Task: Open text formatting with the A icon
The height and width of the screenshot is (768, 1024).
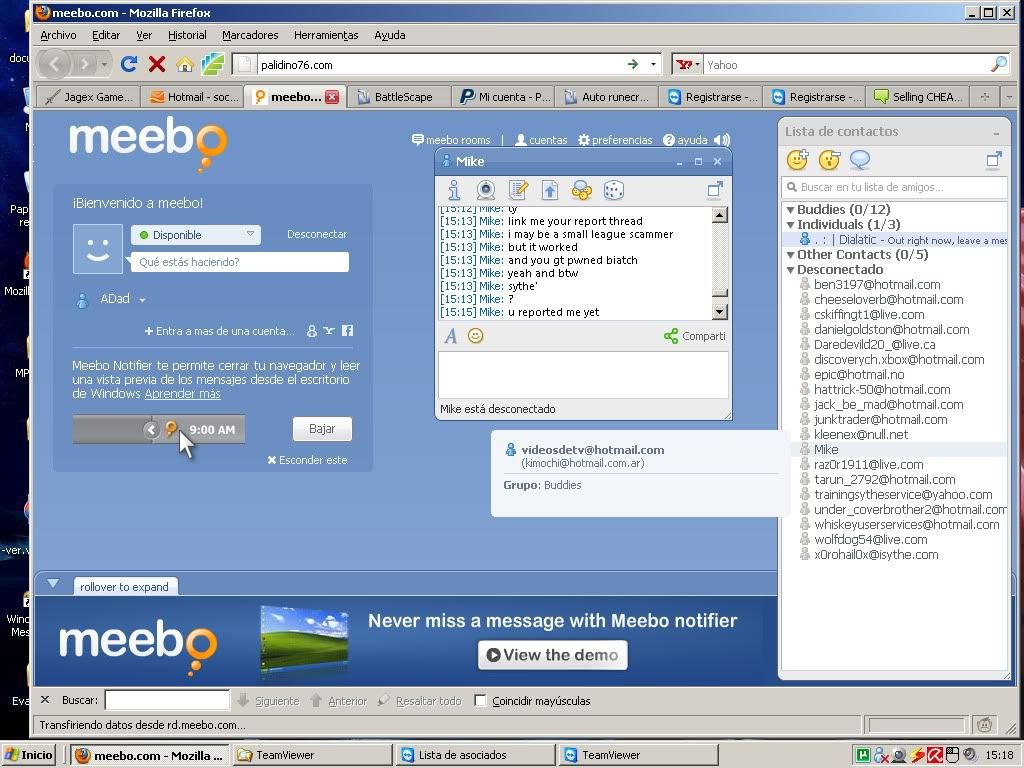Action: click(x=451, y=336)
